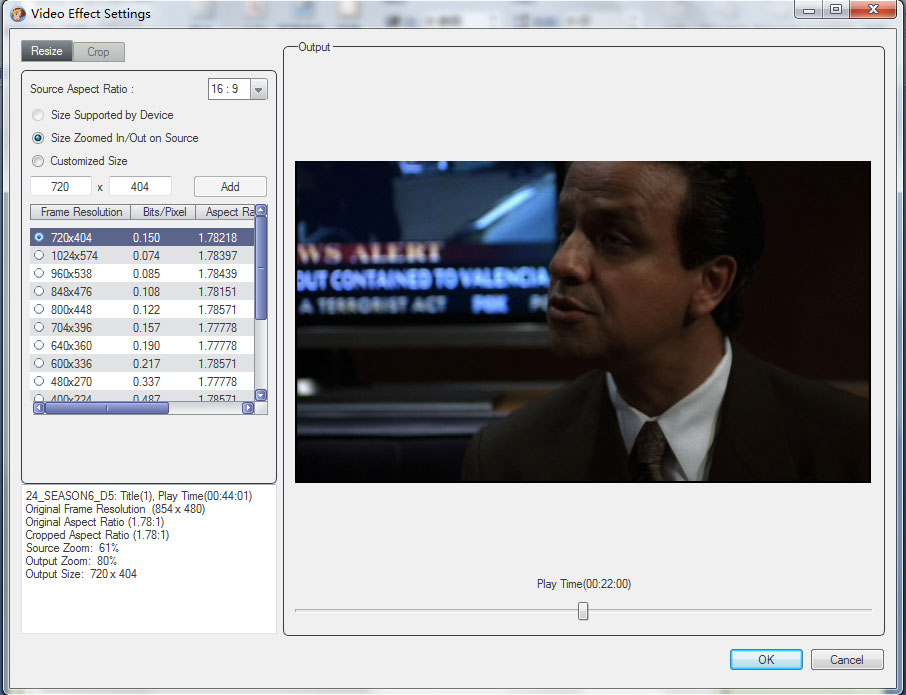Click the Bits/Pixel column header
The width and height of the screenshot is (906, 695).
pyautogui.click(x=164, y=212)
